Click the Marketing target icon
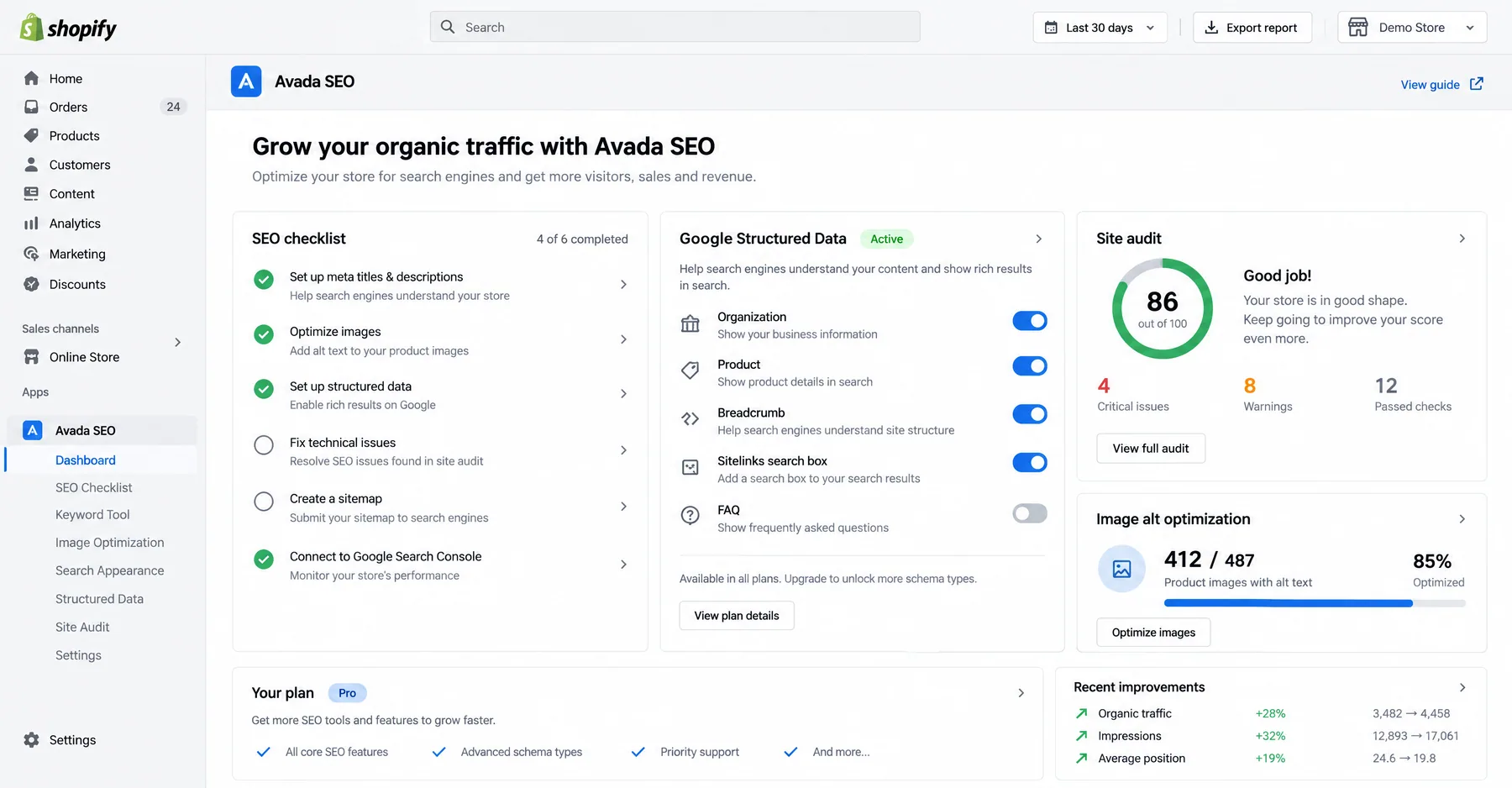This screenshot has height=788, width=1512. pos(31,254)
